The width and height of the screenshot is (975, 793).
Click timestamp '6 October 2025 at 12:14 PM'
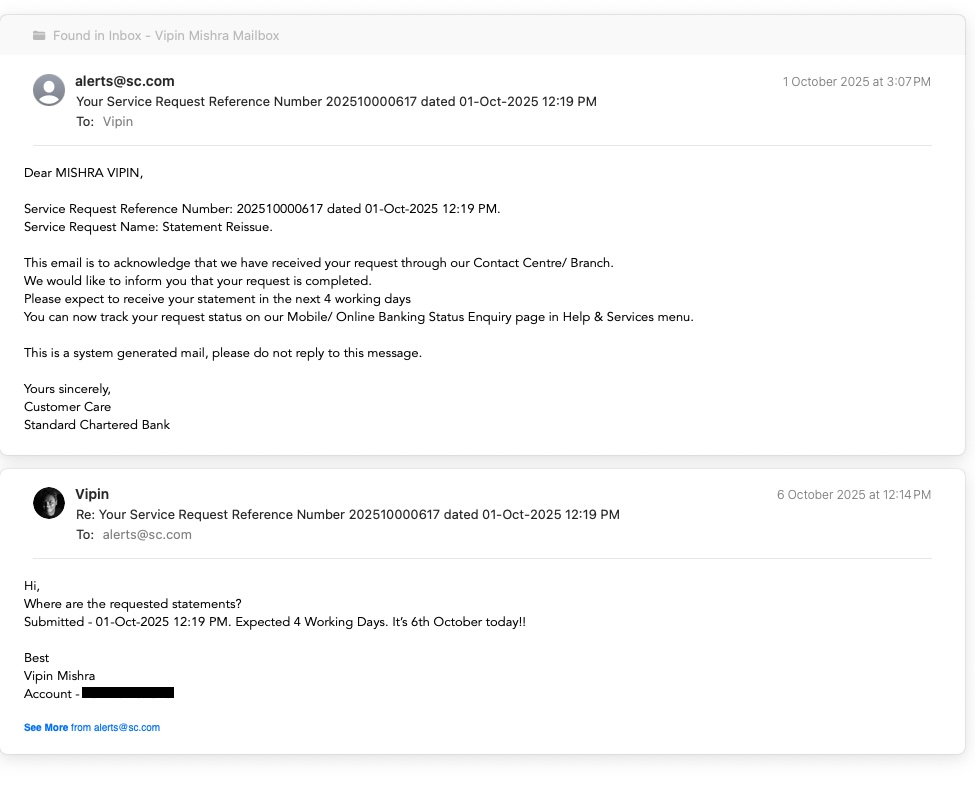point(854,494)
